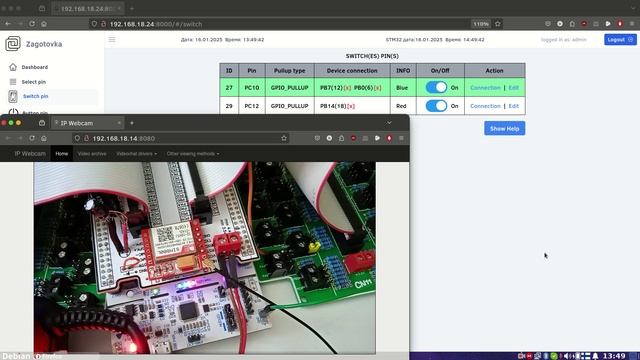Remove PB7(12) connection via its [x]

[347, 88]
